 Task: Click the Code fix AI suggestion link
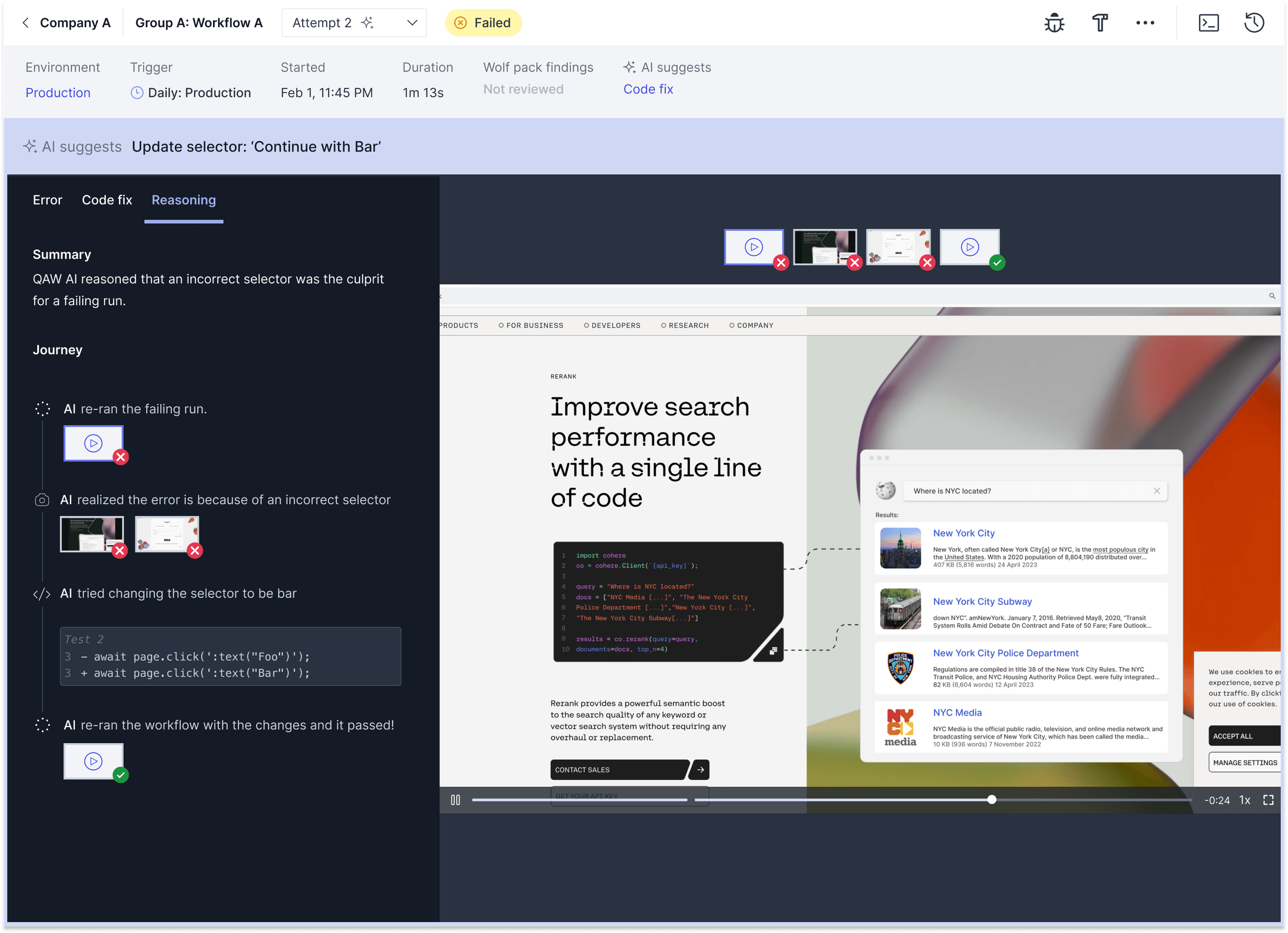[648, 89]
